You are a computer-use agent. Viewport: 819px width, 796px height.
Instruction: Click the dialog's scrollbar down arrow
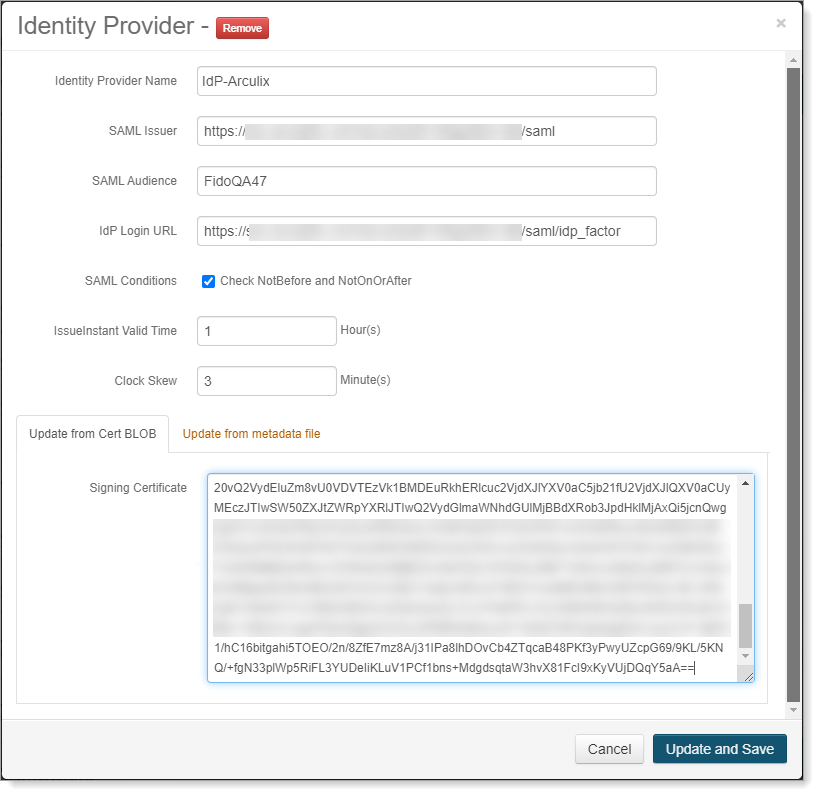793,710
